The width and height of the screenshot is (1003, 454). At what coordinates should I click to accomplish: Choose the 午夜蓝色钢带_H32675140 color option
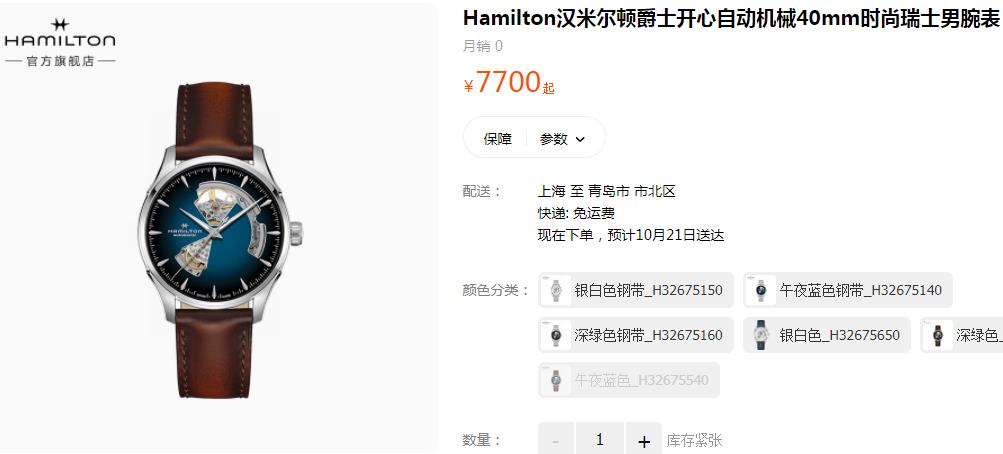[x=848, y=290]
